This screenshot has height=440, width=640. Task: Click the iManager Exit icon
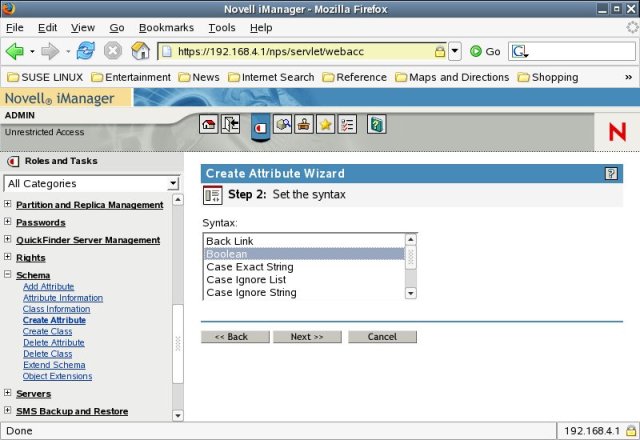[x=230, y=124]
